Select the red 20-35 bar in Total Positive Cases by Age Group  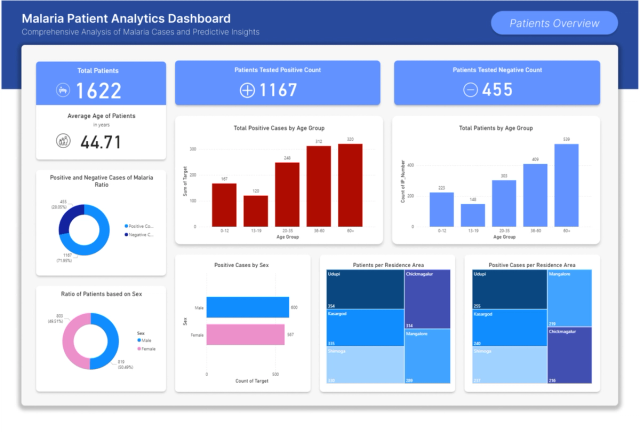(x=287, y=194)
